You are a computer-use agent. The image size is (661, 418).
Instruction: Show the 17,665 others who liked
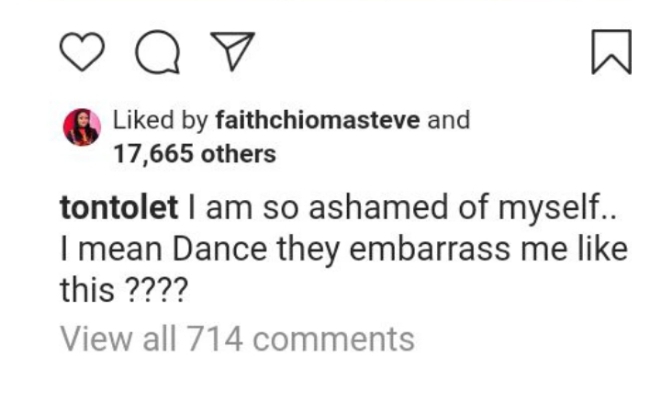196,154
